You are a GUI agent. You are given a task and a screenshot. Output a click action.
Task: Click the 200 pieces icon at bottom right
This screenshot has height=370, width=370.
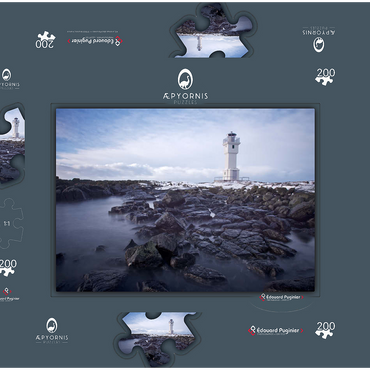point(325,330)
